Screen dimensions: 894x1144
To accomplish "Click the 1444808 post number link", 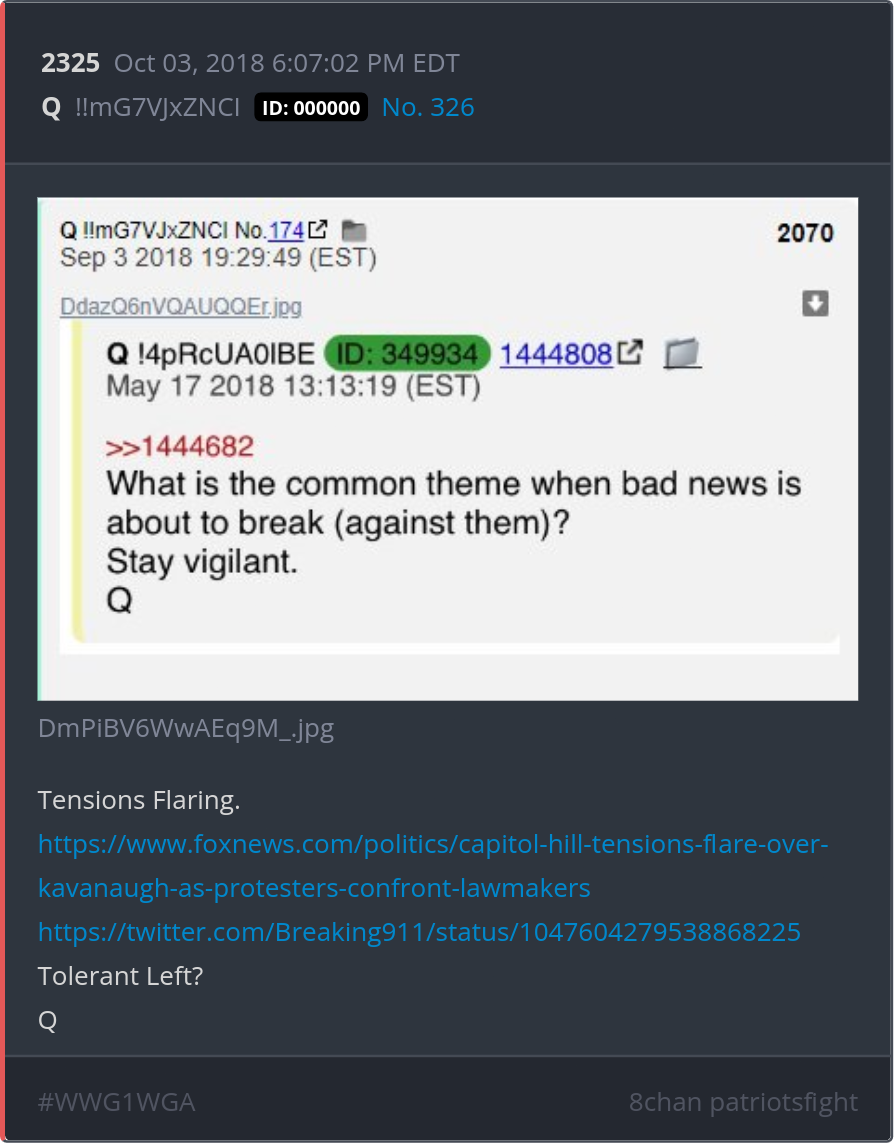I will (556, 354).
